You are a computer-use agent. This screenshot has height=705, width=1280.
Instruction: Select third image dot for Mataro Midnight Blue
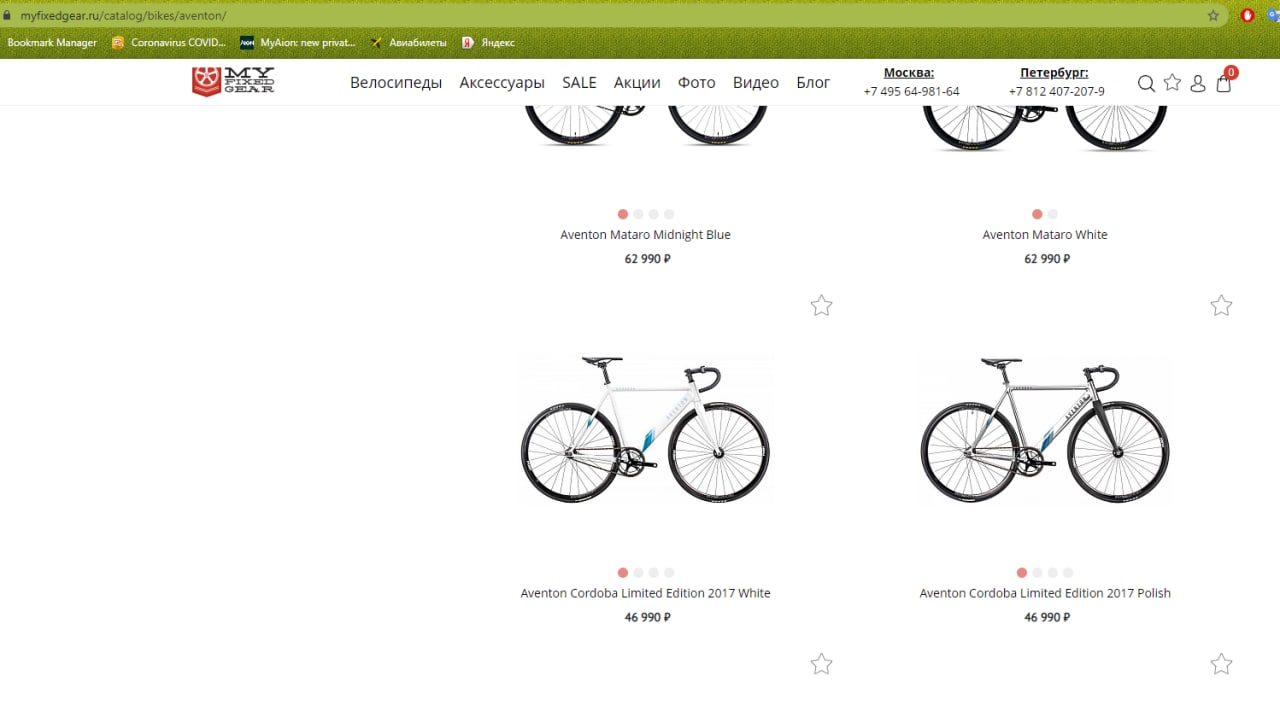(653, 214)
